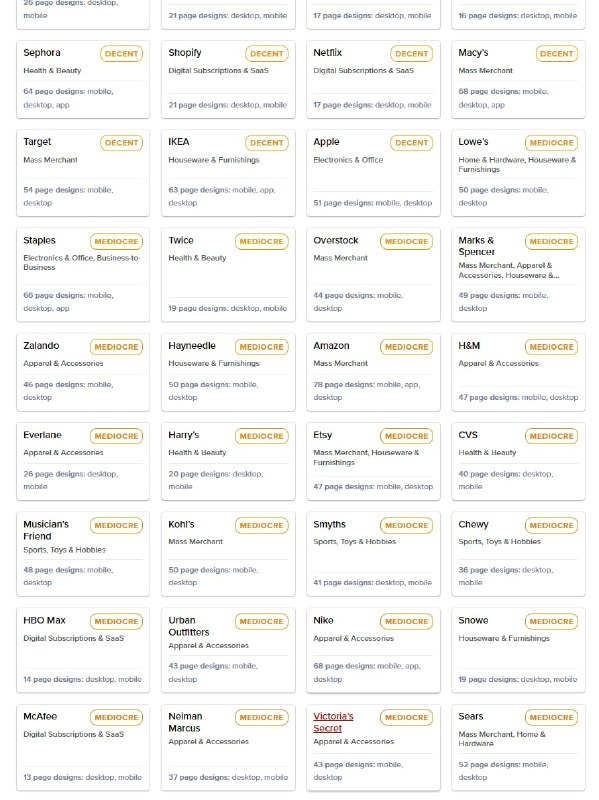
Task: Open the Zalando card
Action: pyautogui.click(x=83, y=372)
